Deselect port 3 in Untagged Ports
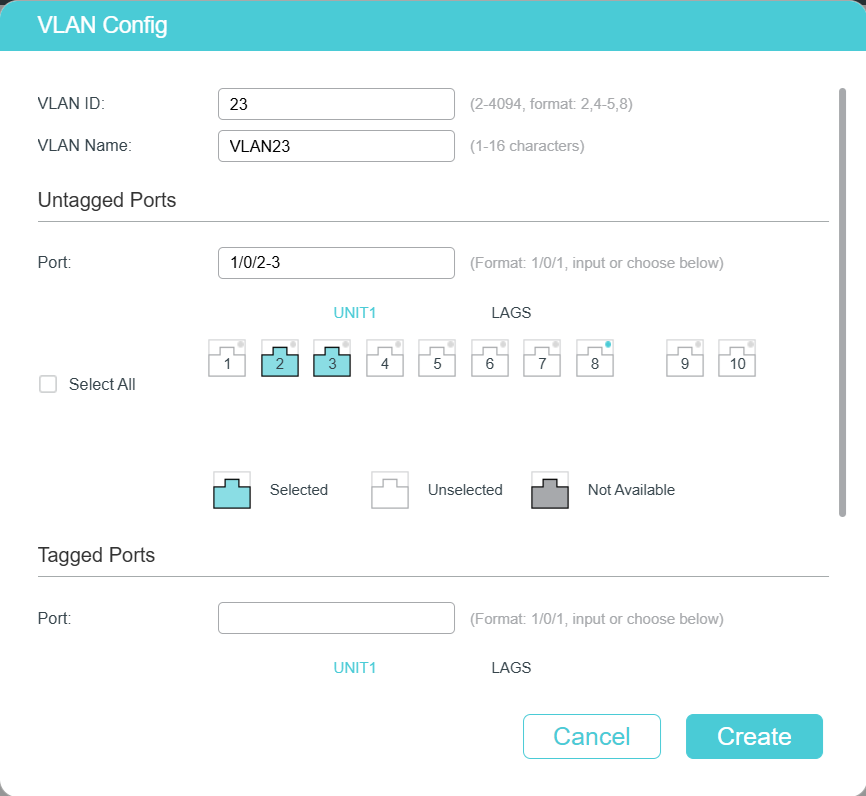 click(332, 359)
